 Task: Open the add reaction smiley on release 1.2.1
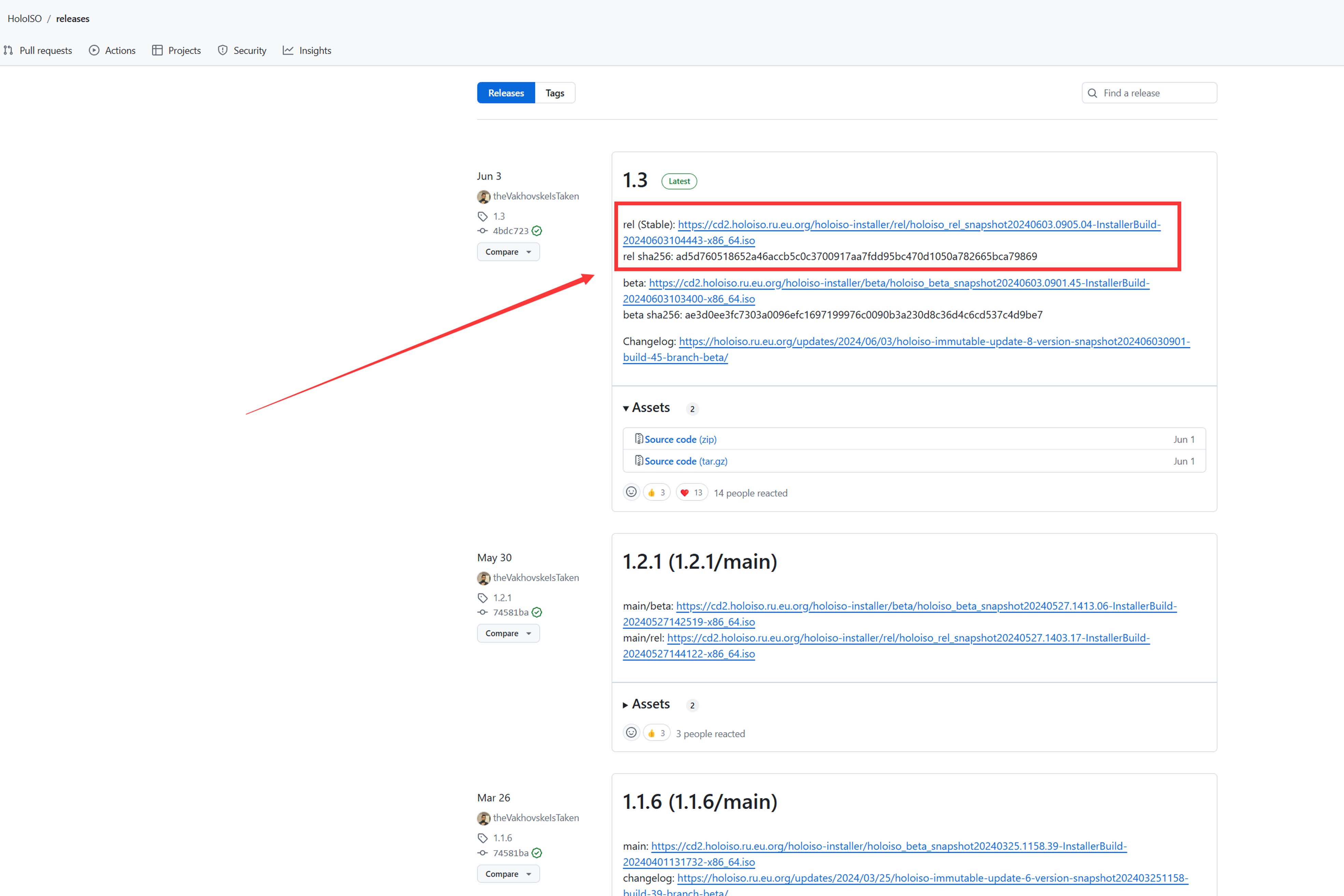coord(631,732)
